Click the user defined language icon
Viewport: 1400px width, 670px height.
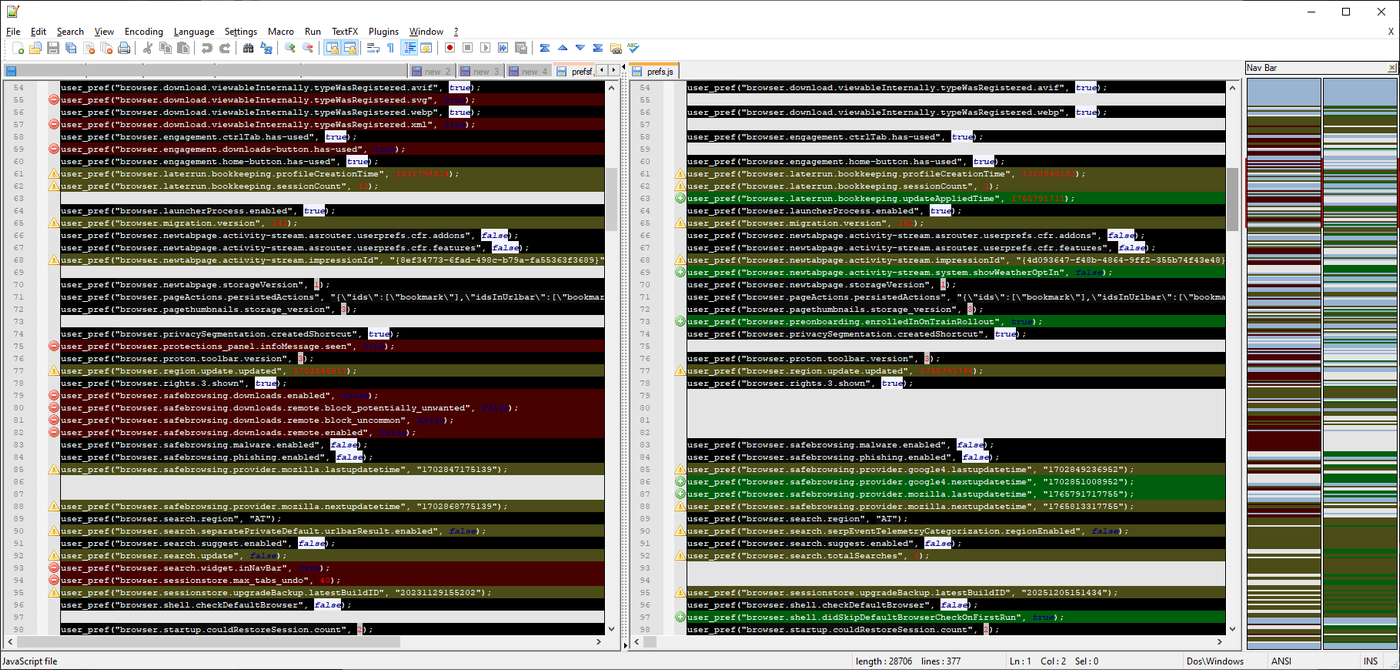[426, 48]
